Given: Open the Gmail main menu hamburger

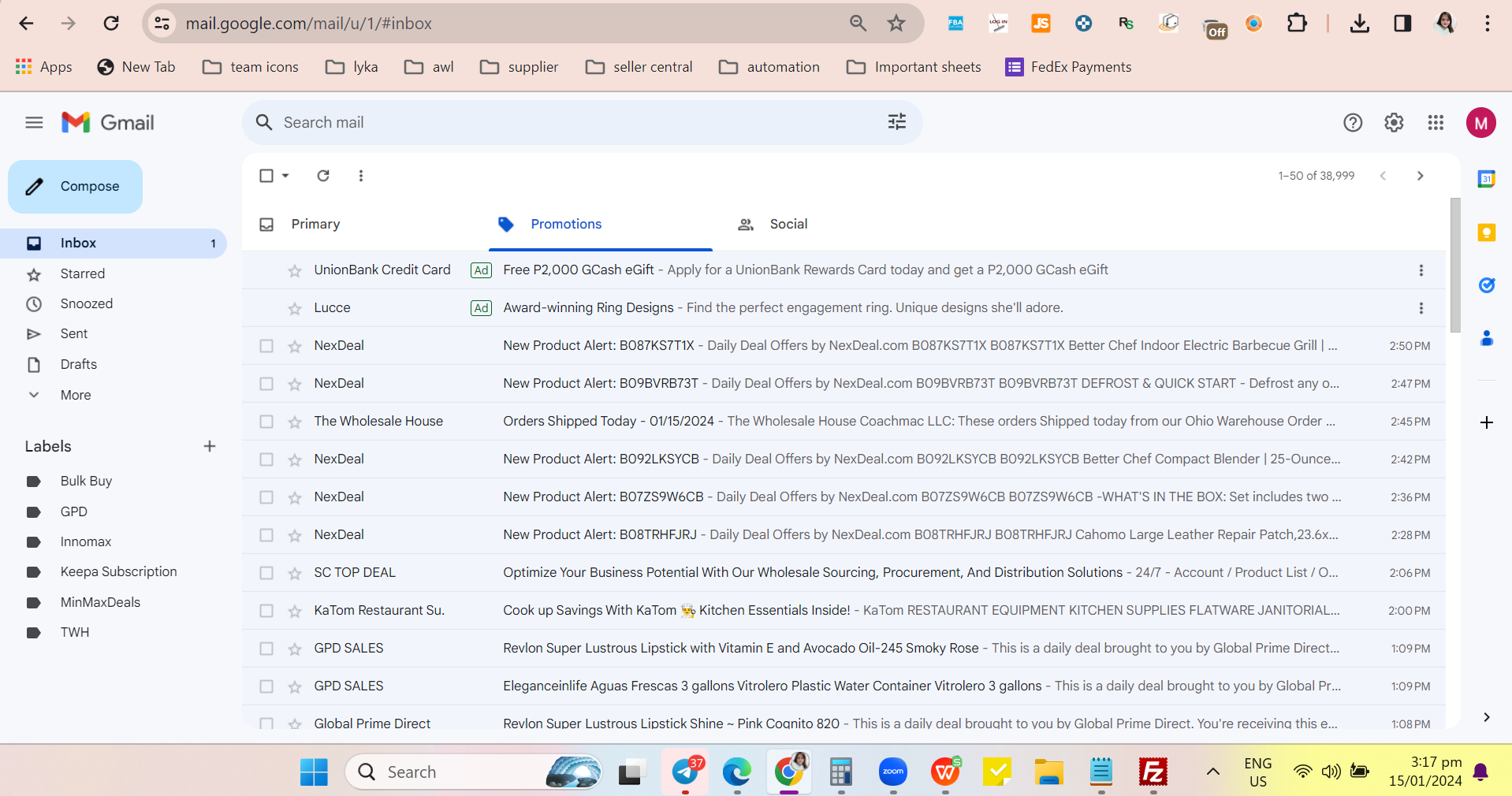Looking at the screenshot, I should (x=34, y=122).
